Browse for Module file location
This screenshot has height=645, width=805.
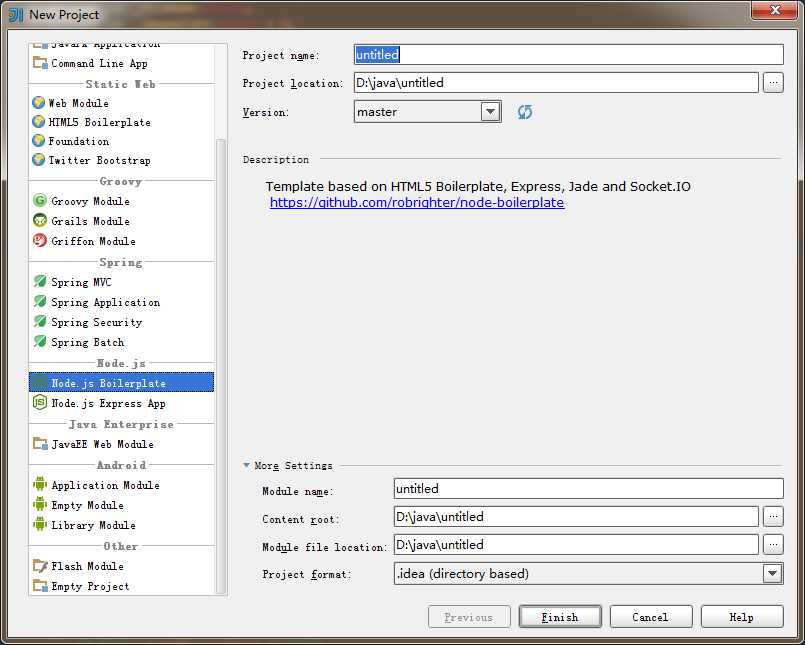tap(773, 544)
